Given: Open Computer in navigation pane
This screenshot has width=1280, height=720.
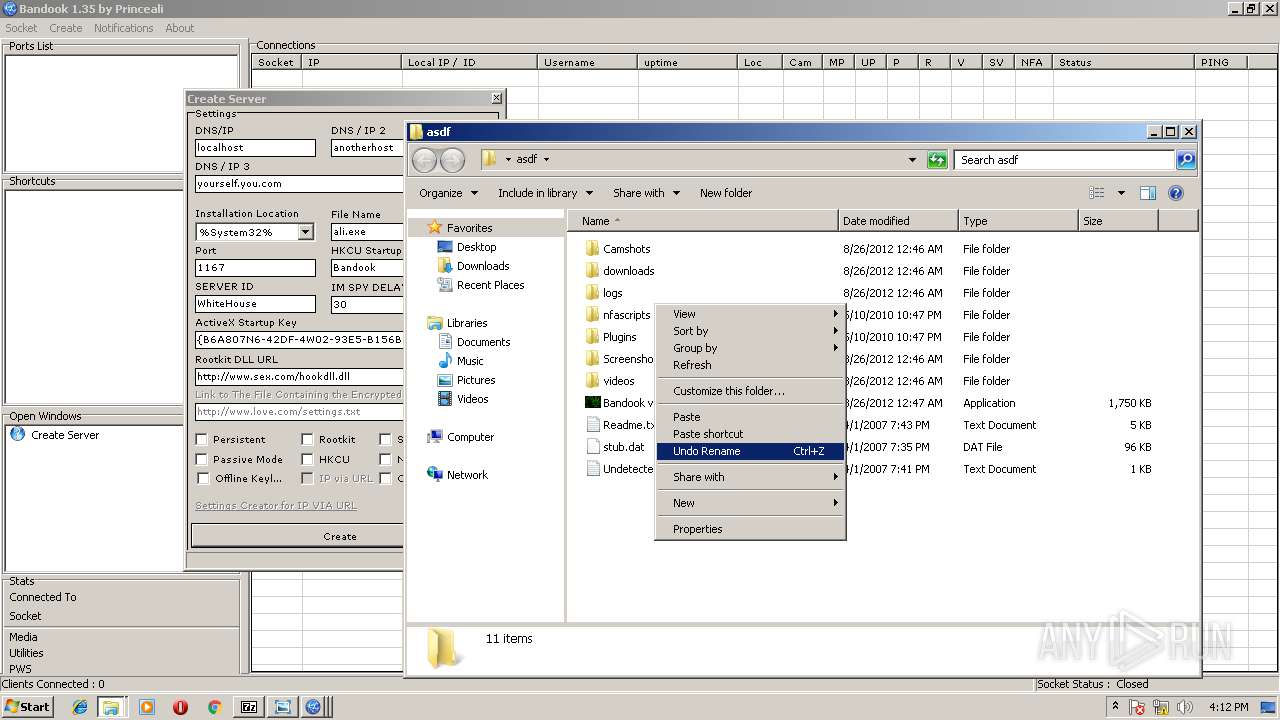Looking at the screenshot, I should coord(460,437).
